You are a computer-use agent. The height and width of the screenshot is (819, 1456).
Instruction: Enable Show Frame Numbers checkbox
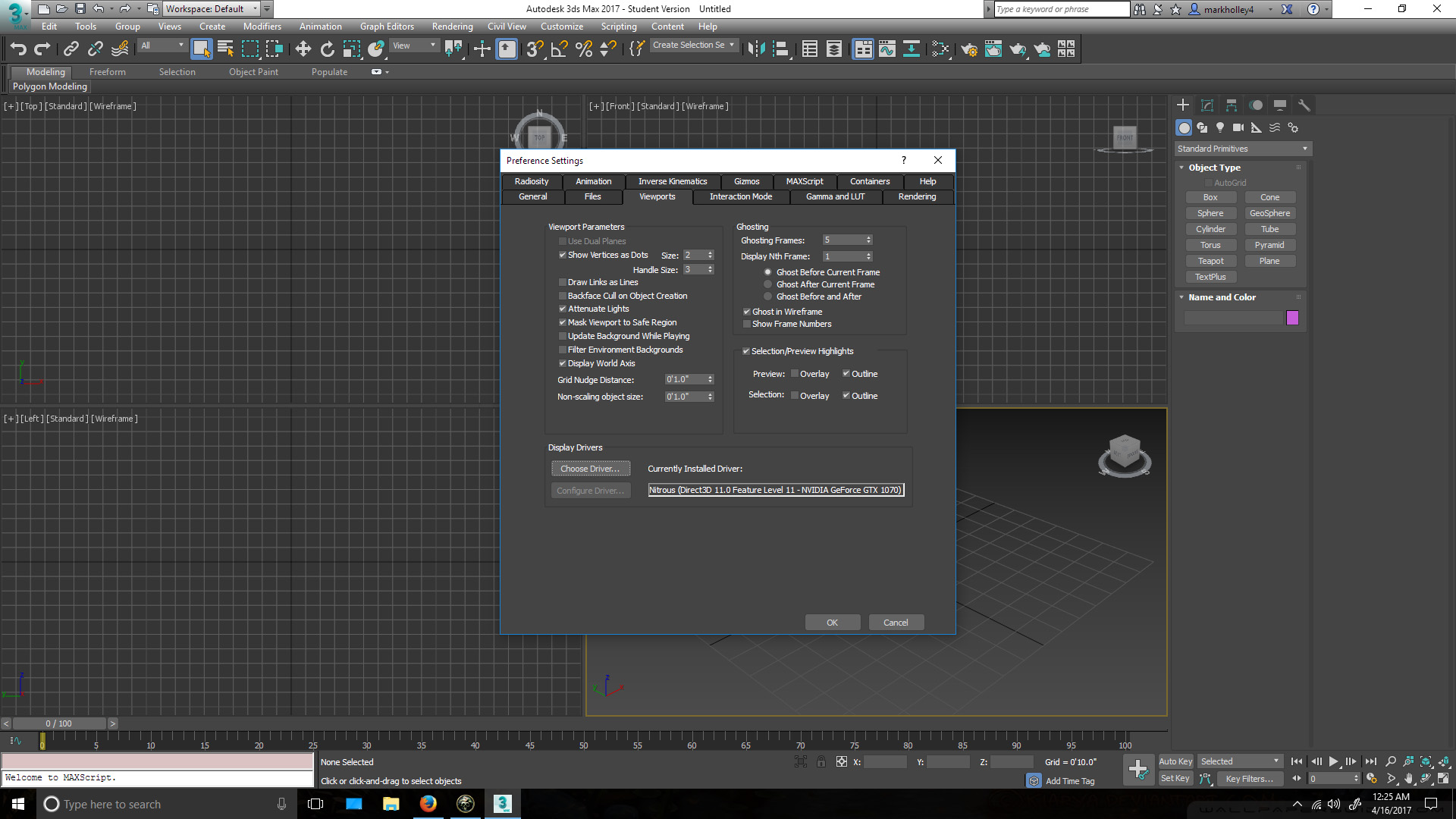(x=747, y=324)
